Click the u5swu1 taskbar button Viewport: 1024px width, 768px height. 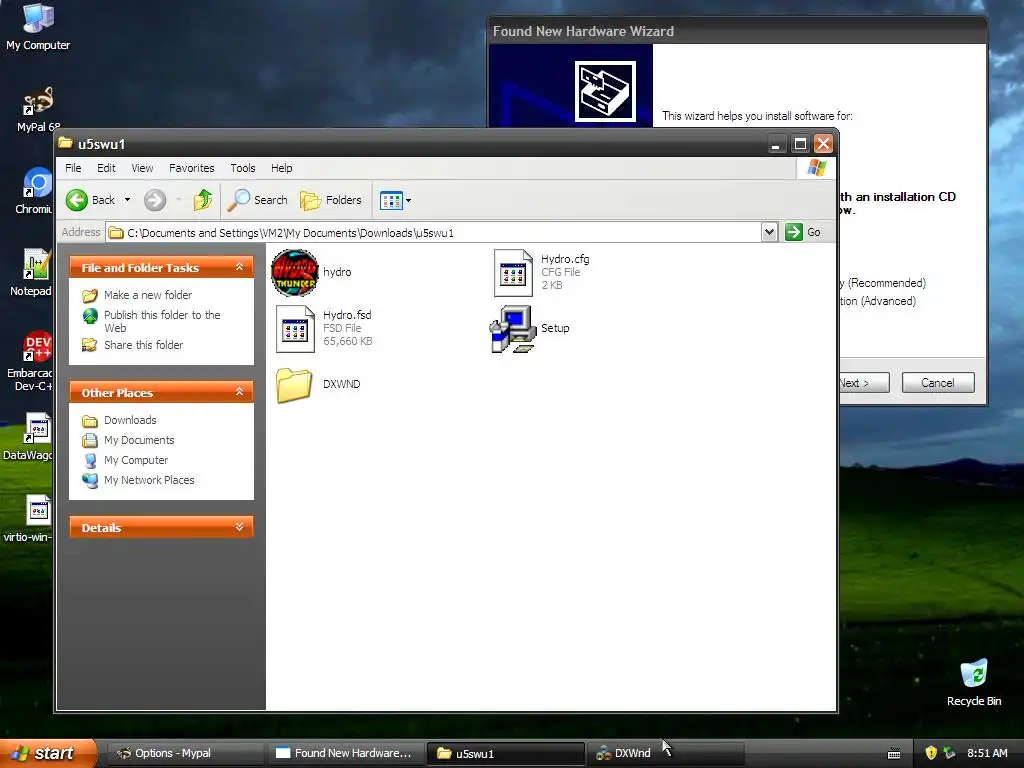pyautogui.click(x=505, y=753)
